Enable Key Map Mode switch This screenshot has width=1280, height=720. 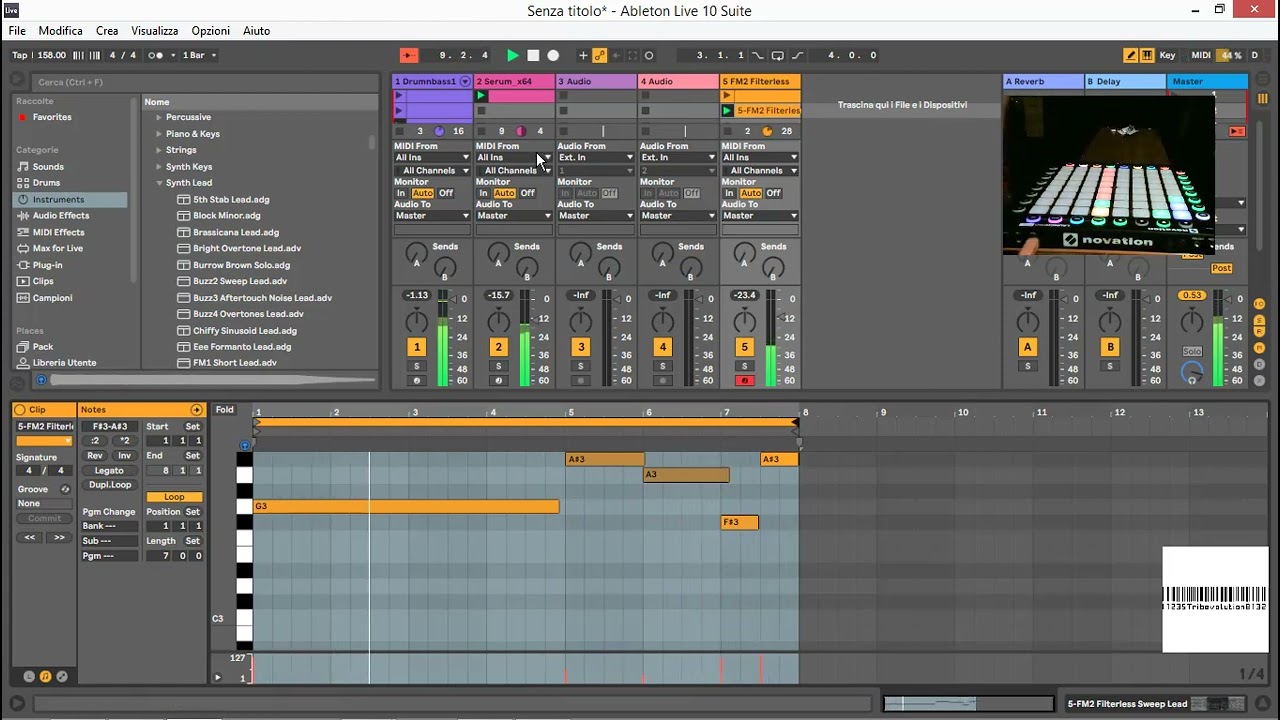coord(1167,56)
